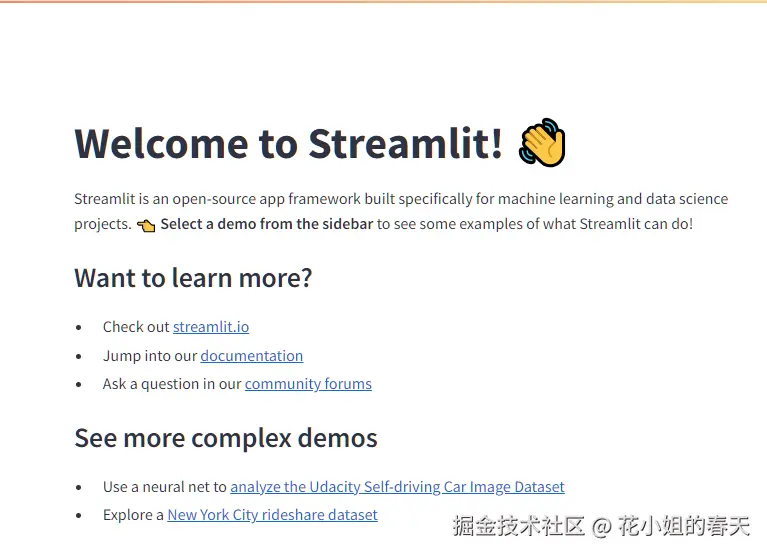The width and height of the screenshot is (767, 555).
Task: Click the waving hand emoji in title
Action: pyautogui.click(x=542, y=142)
